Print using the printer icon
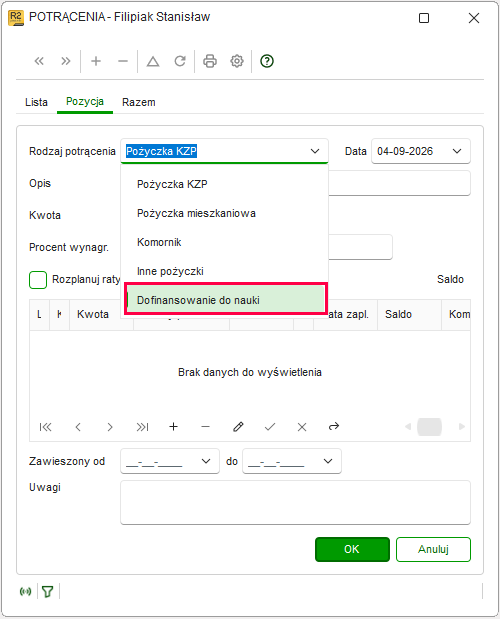The height and width of the screenshot is (619, 500). point(210,61)
